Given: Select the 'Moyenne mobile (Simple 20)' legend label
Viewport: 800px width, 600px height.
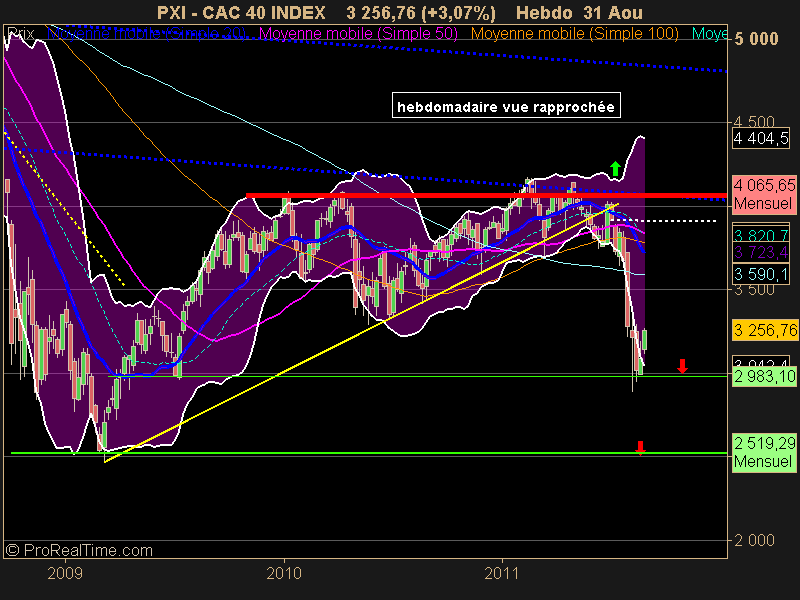Looking at the screenshot, I should click(x=146, y=34).
